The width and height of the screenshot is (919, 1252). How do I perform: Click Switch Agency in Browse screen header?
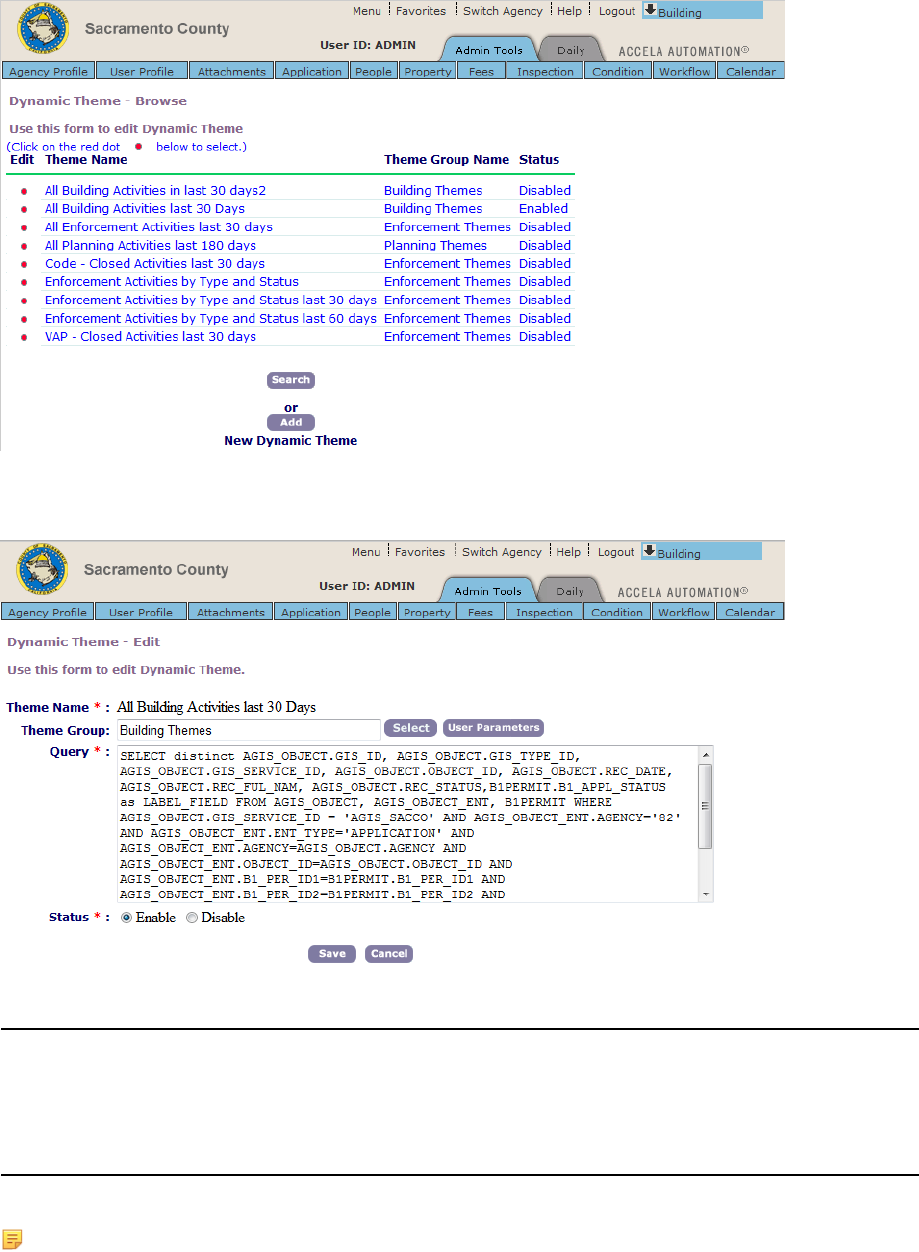tap(503, 11)
